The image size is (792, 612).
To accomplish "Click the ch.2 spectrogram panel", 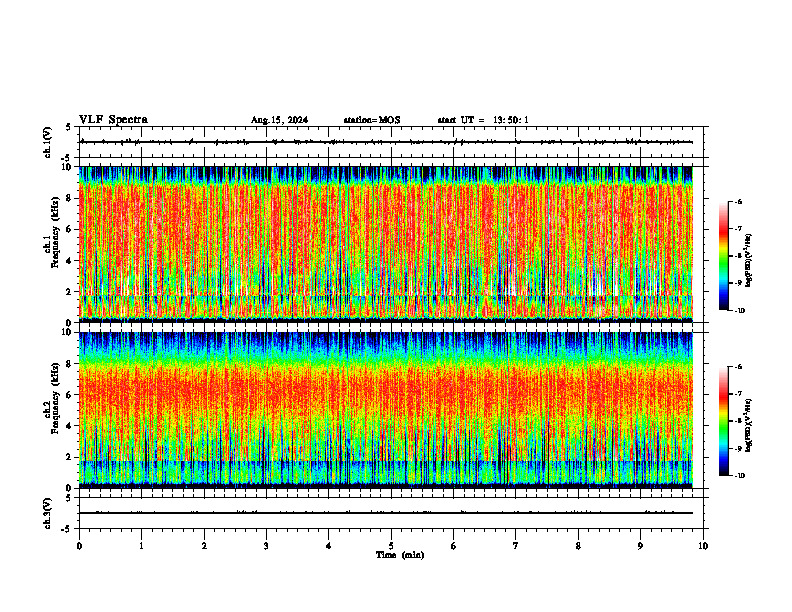I will 386,410.
